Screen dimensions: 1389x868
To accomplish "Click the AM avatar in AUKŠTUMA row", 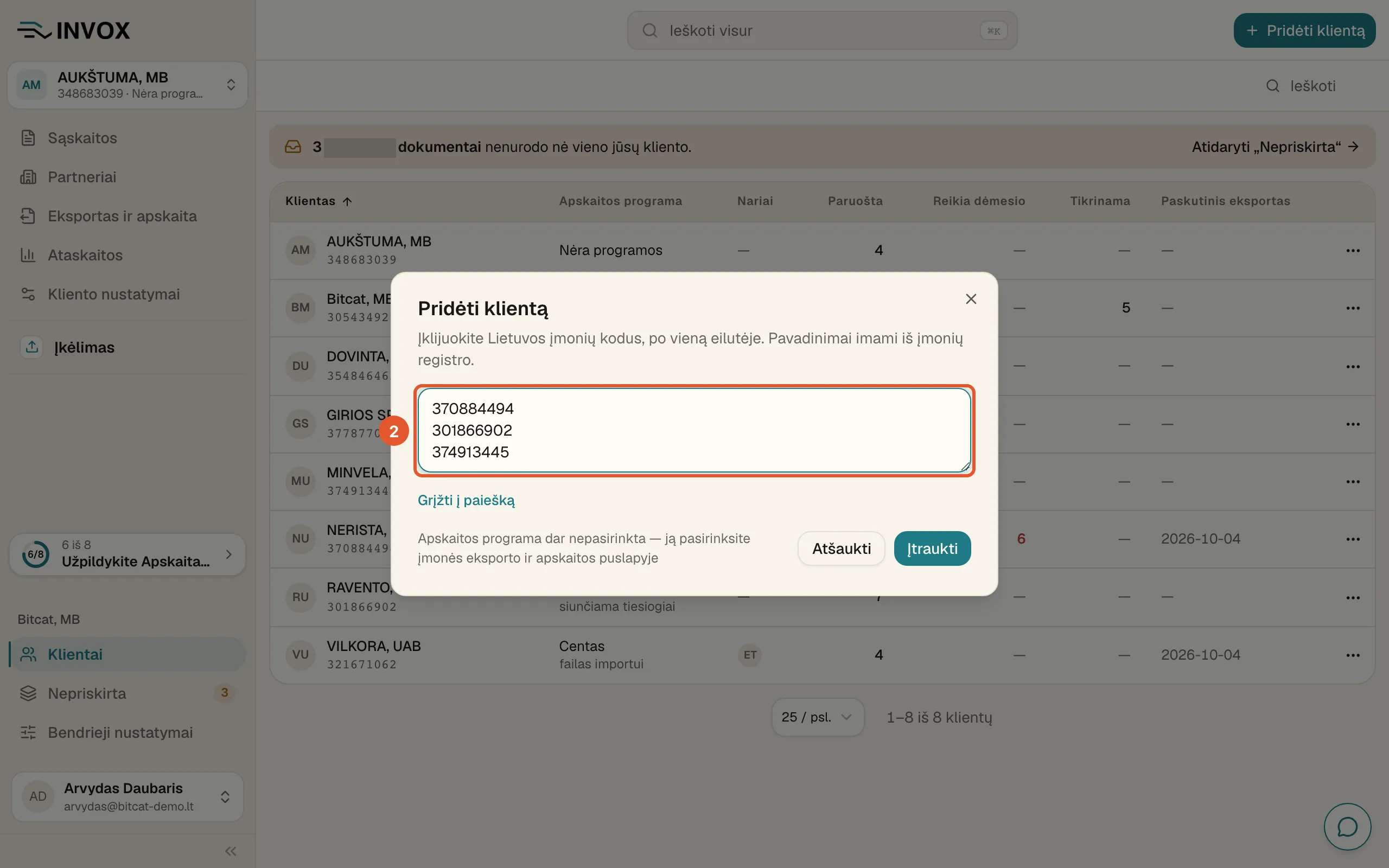I will point(300,250).
